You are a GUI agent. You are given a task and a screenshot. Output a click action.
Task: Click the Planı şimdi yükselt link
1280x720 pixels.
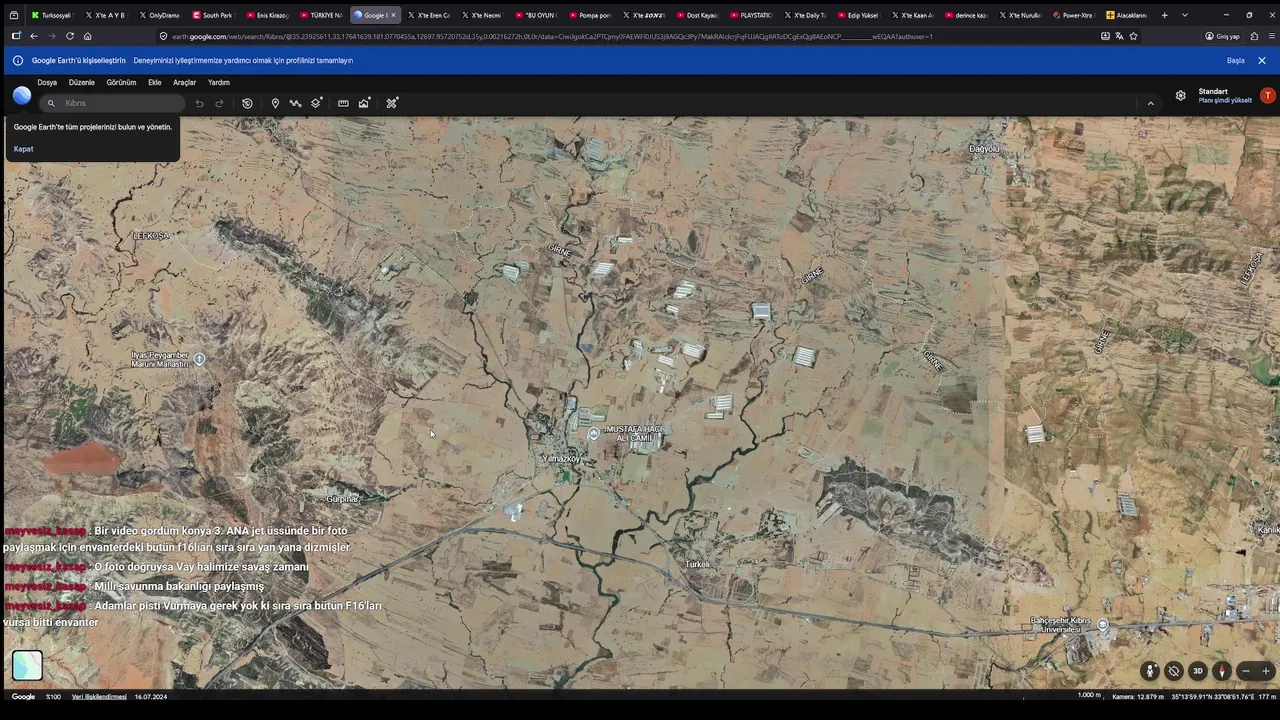click(x=1225, y=100)
